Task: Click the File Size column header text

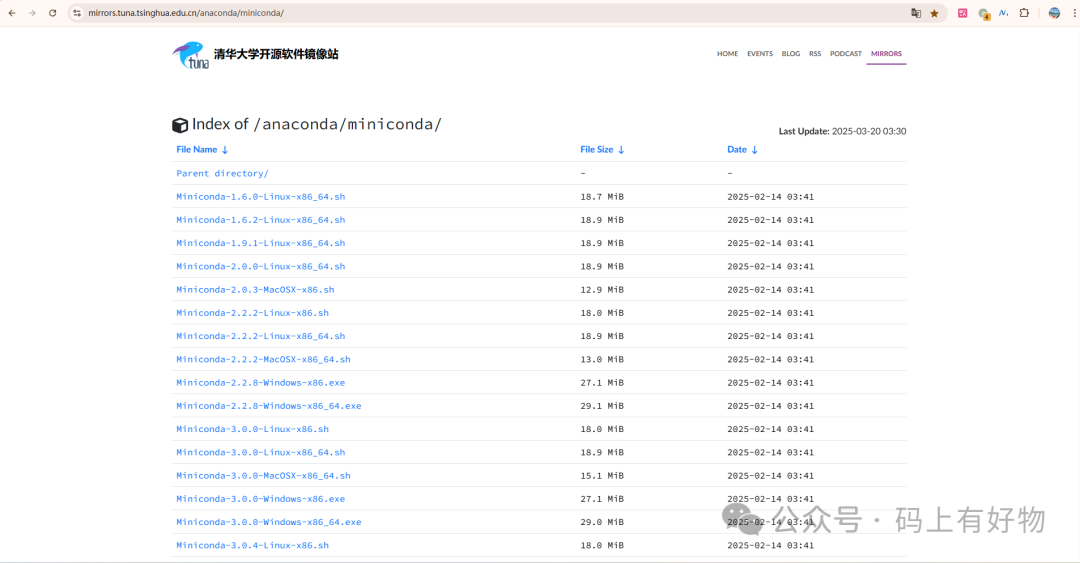Action: pyautogui.click(x=596, y=150)
